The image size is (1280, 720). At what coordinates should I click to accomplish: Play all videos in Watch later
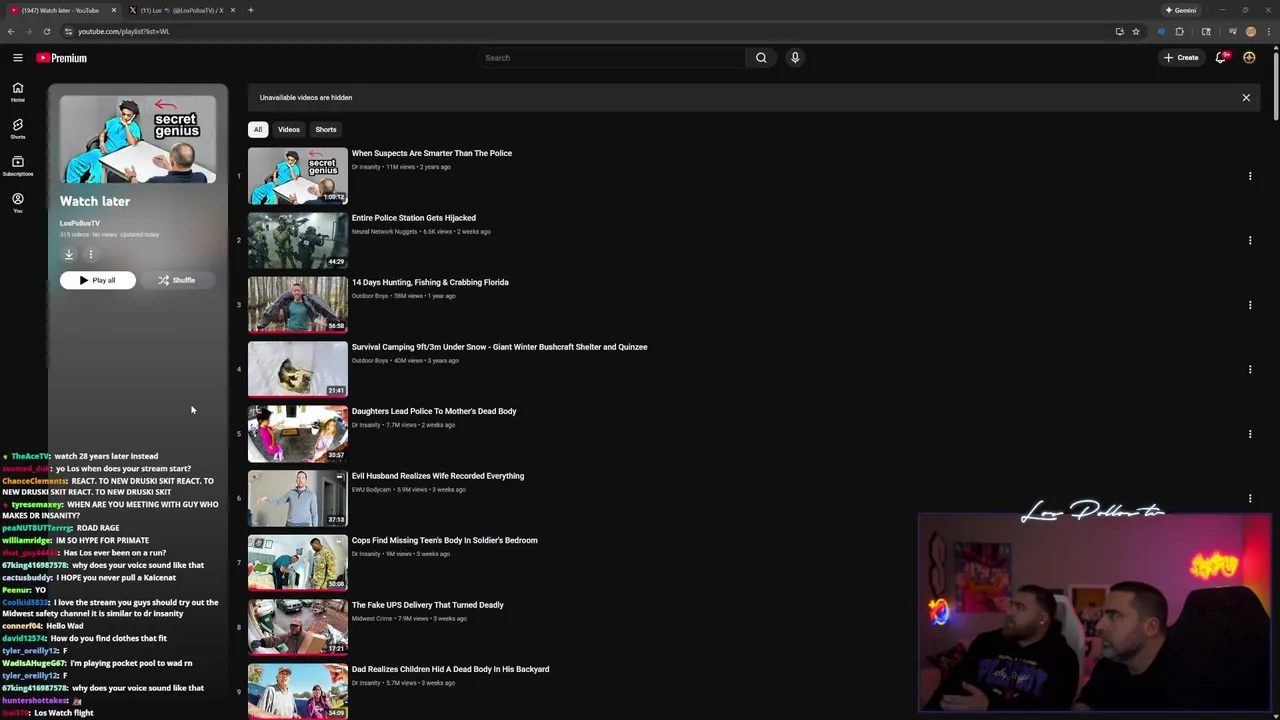click(98, 280)
